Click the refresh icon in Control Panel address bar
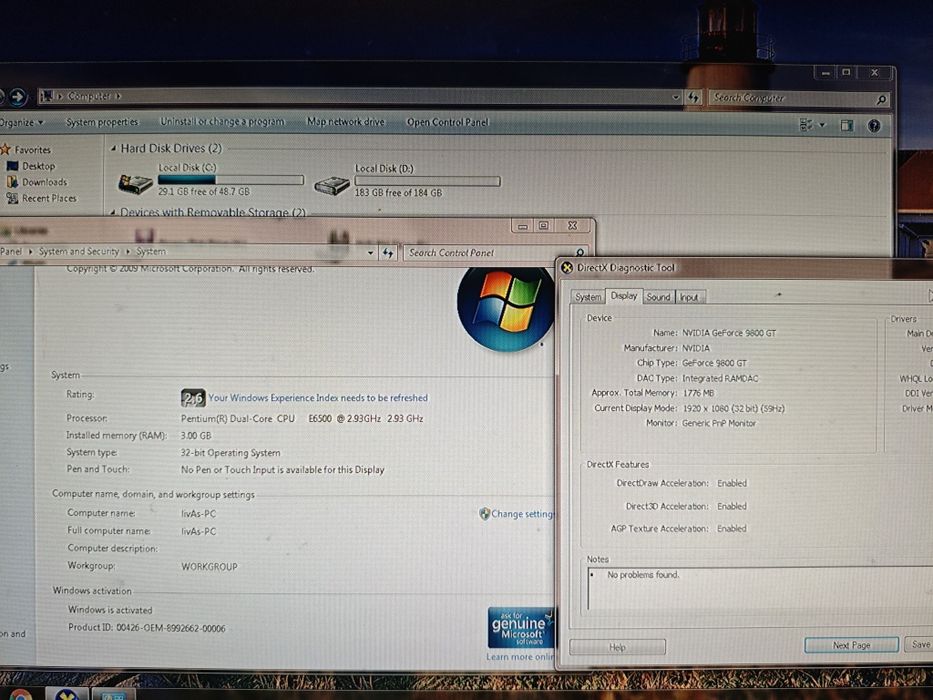 pyautogui.click(x=388, y=253)
